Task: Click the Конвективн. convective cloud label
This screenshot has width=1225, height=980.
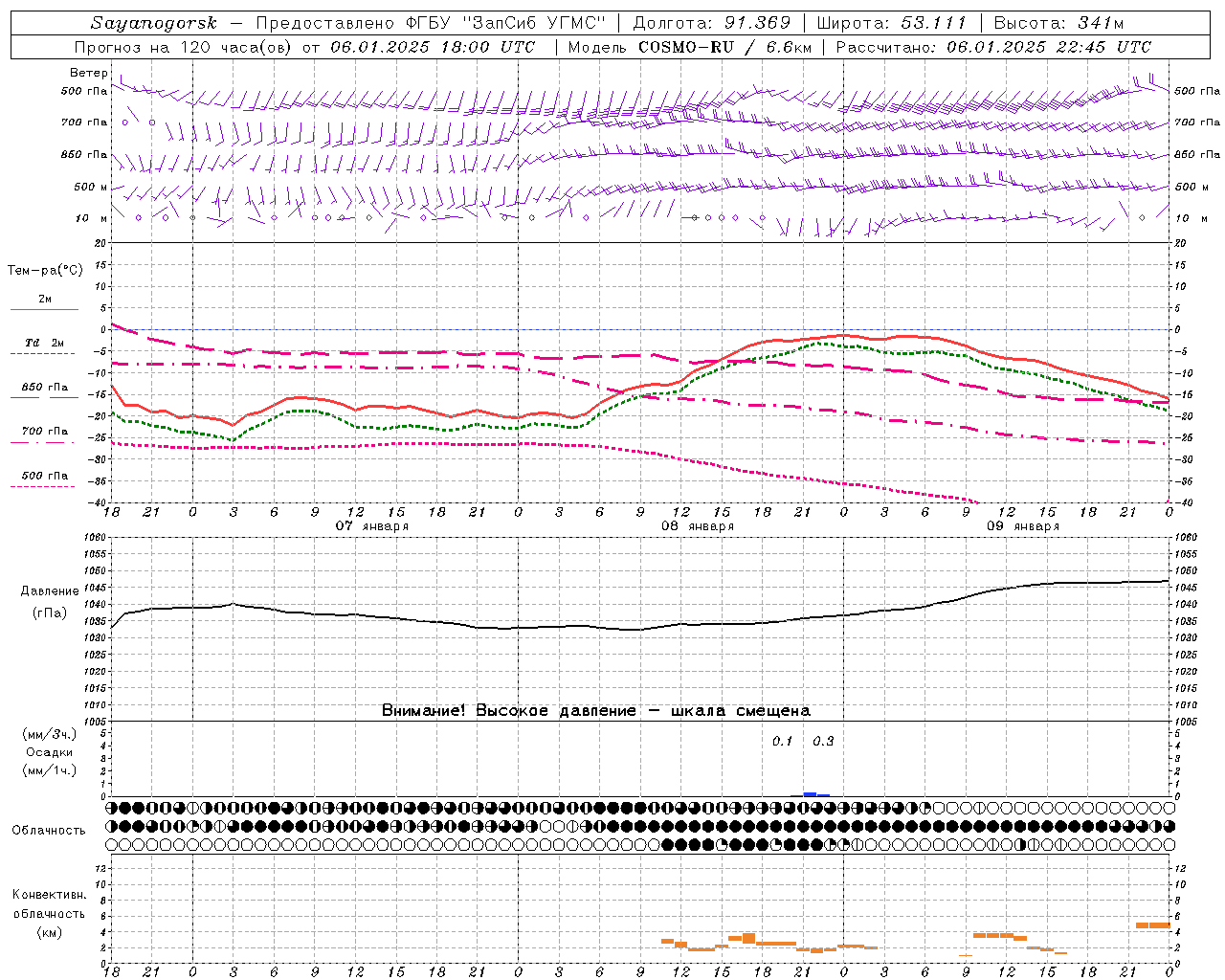Action: pyautogui.click(x=50, y=895)
